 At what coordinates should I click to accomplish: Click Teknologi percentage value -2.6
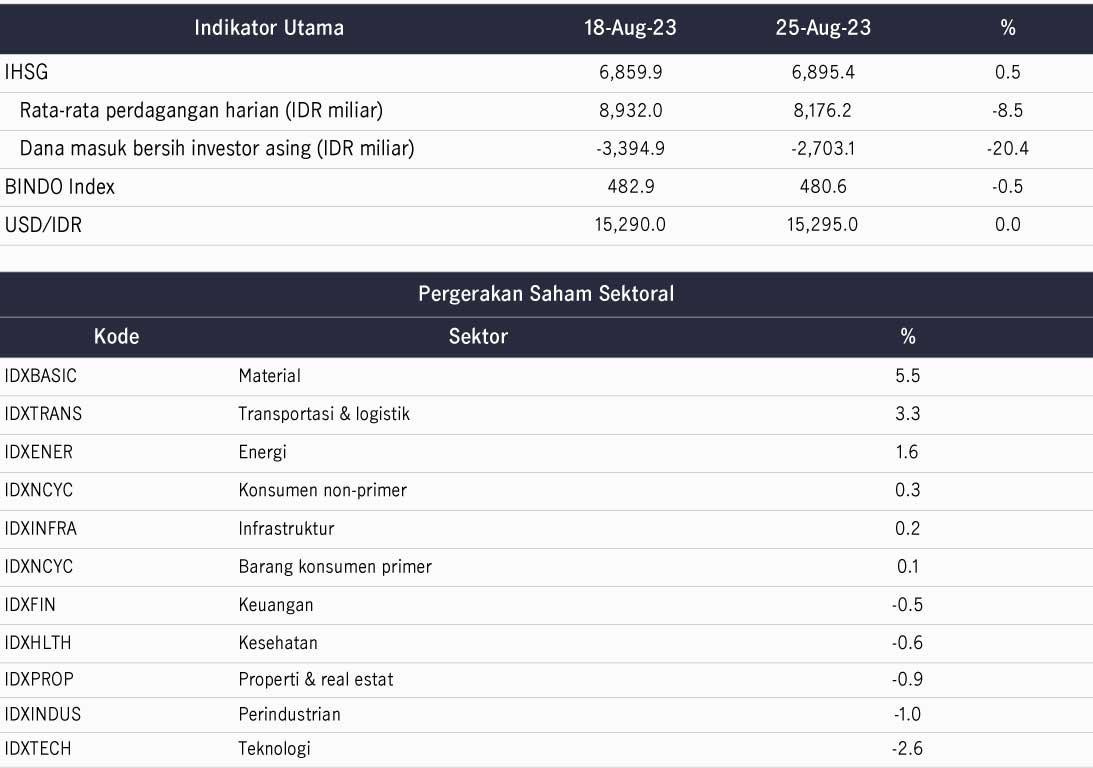(x=908, y=748)
